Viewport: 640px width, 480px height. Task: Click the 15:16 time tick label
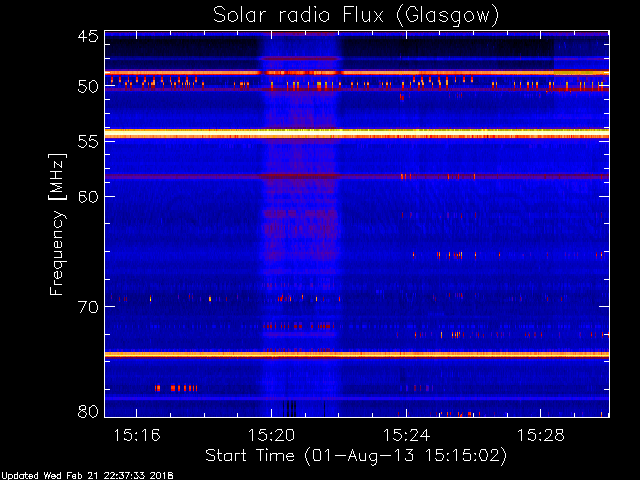point(137,435)
